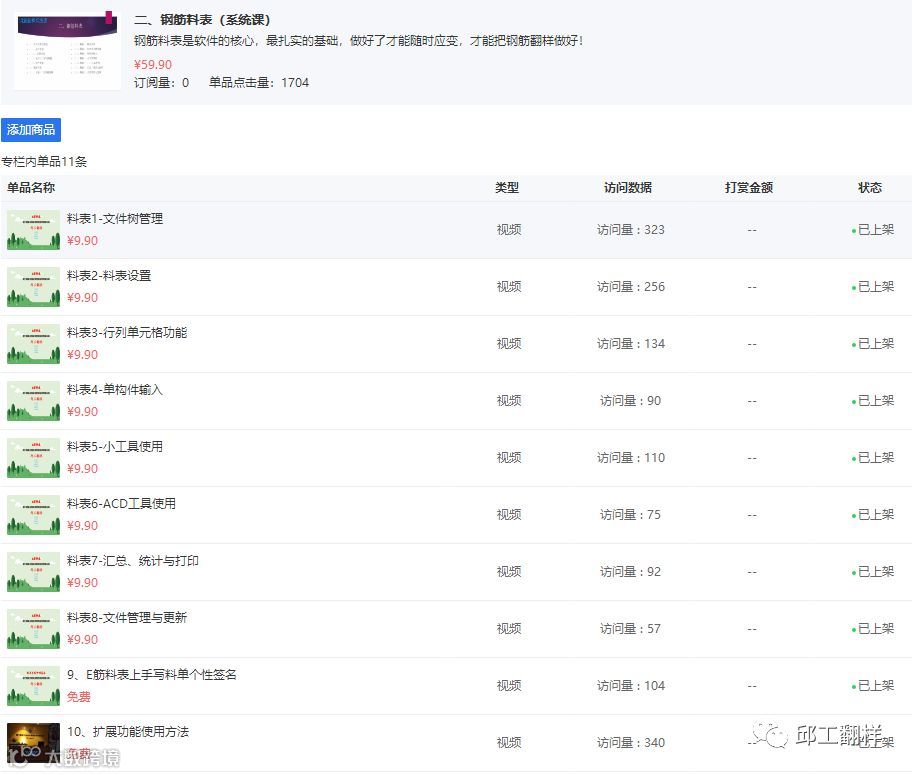Image resolution: width=912 pixels, height=775 pixels.
Task: Click the 类型 column header
Action: point(507,187)
